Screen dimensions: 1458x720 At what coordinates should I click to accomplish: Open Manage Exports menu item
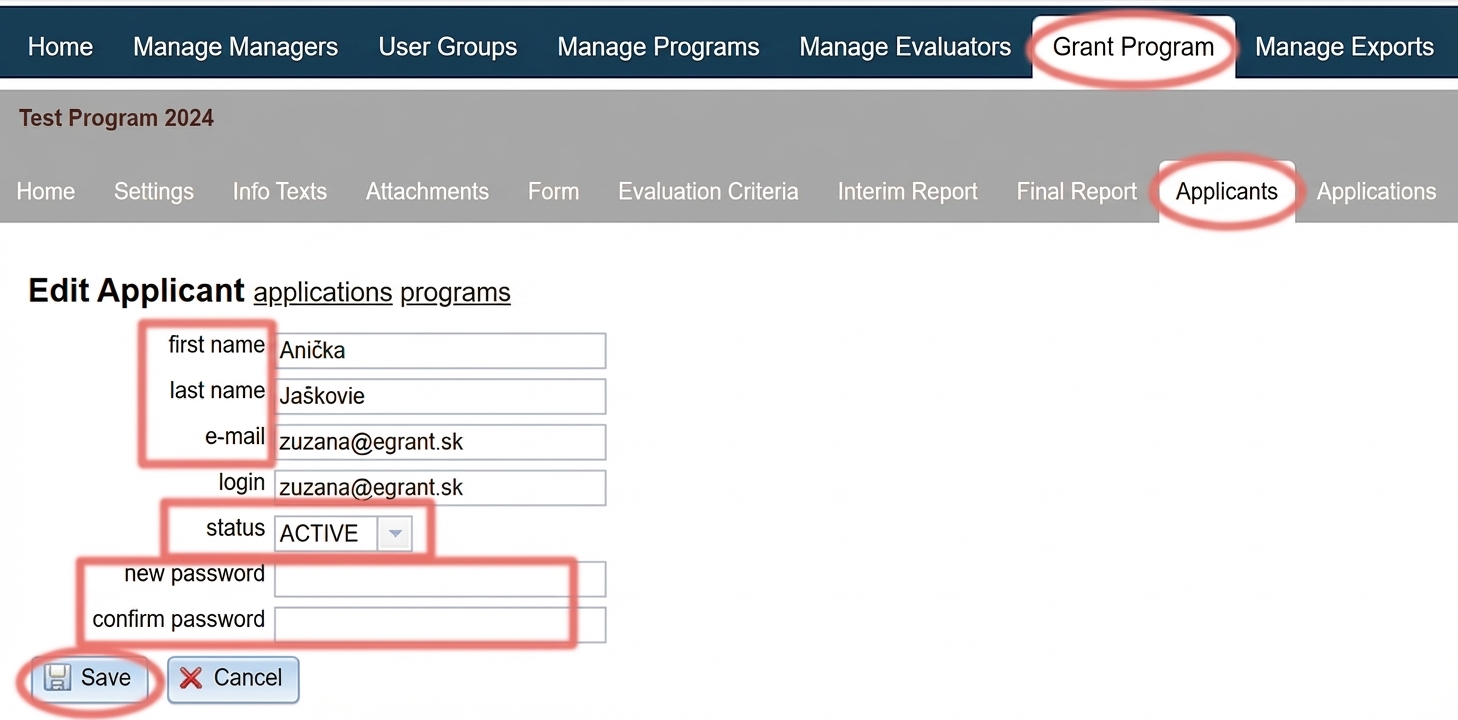coord(1344,47)
